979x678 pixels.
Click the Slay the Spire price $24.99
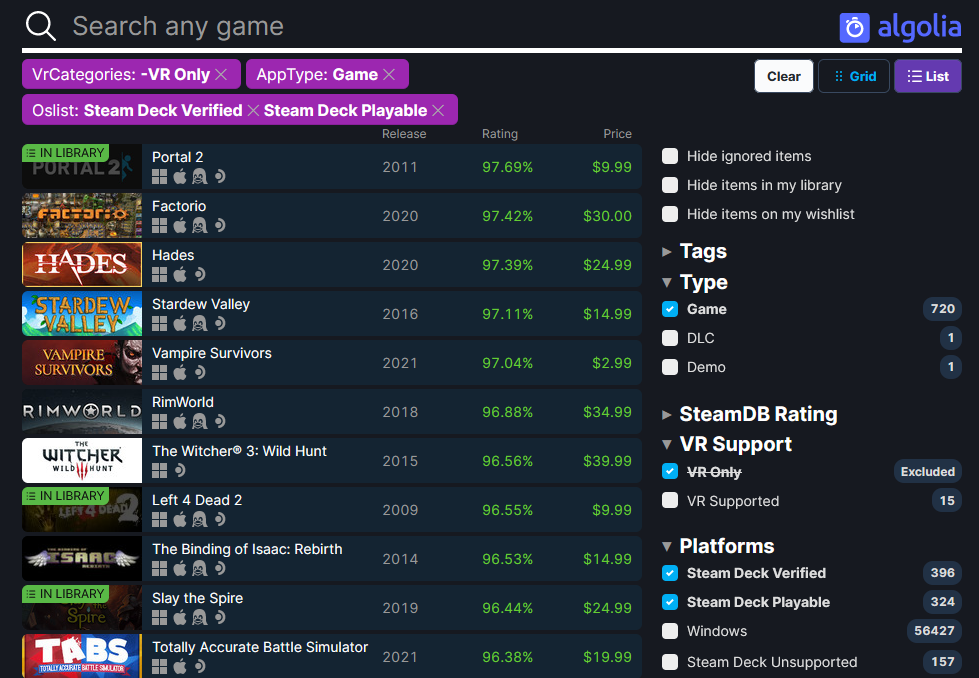click(x=607, y=608)
